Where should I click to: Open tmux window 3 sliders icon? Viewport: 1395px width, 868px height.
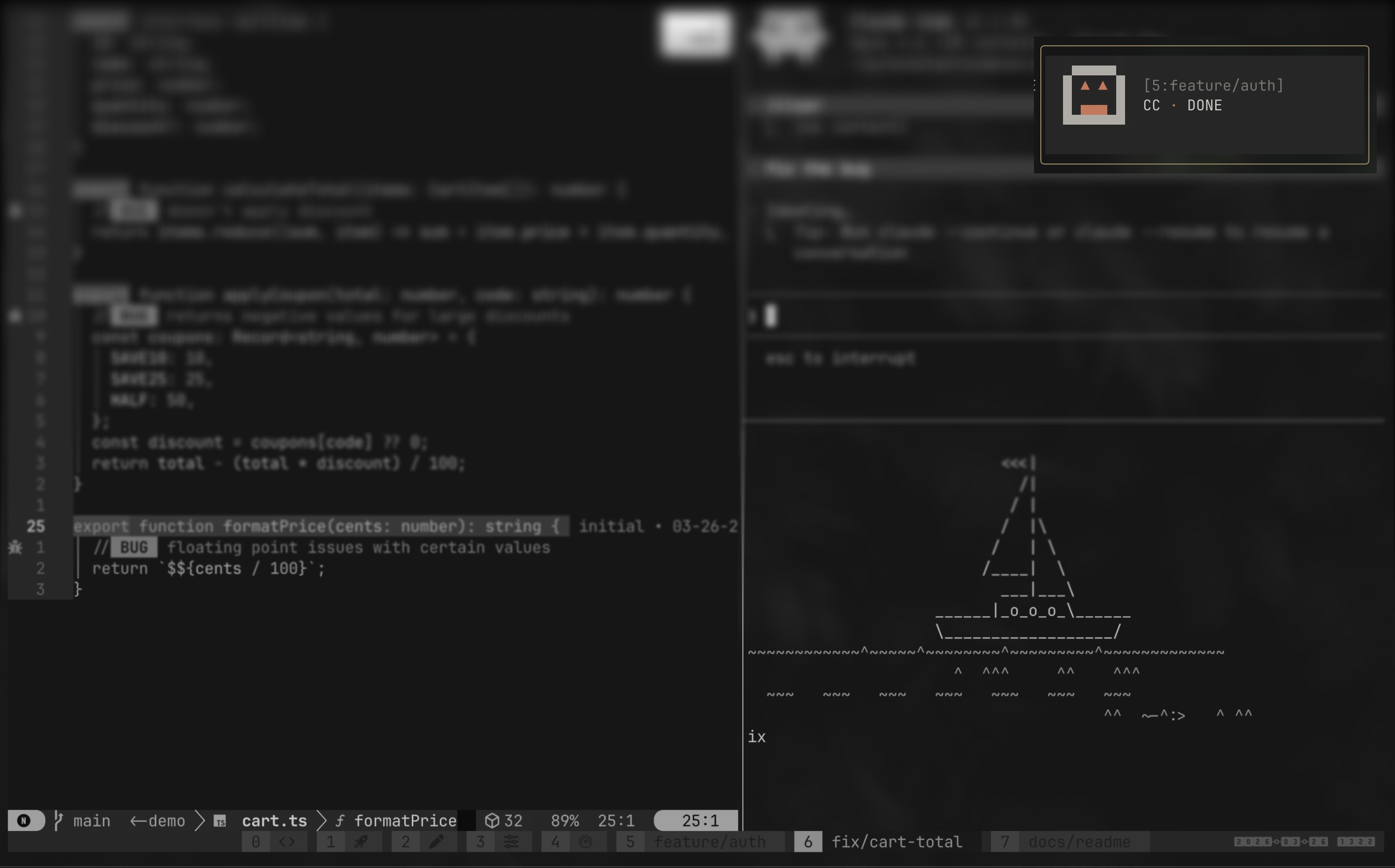pos(511,841)
